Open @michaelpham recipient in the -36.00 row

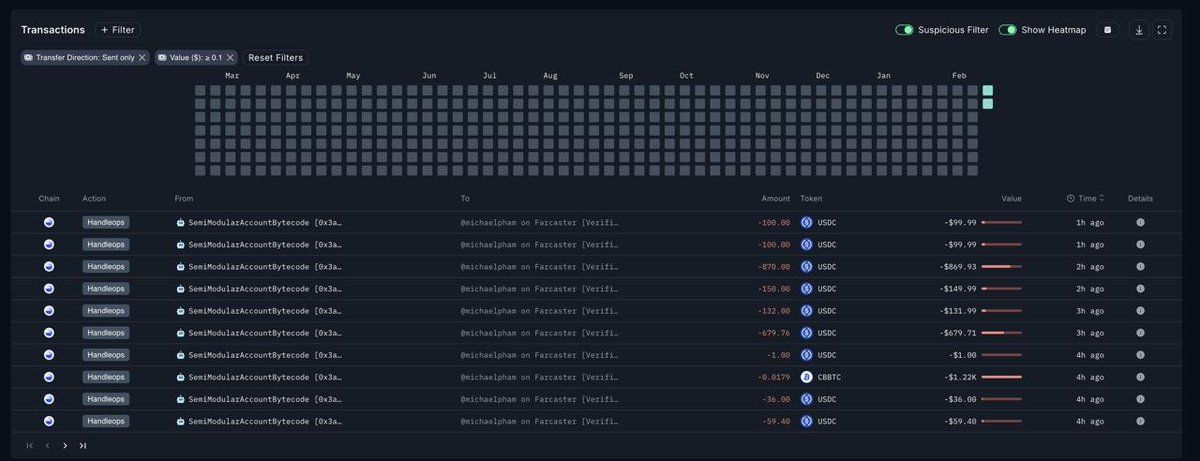click(540, 399)
